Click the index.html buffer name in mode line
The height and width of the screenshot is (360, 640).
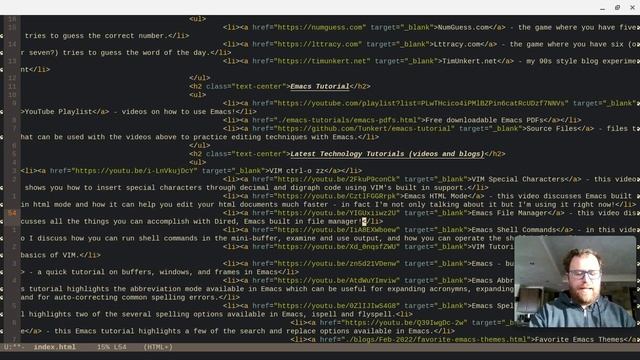tap(55, 347)
